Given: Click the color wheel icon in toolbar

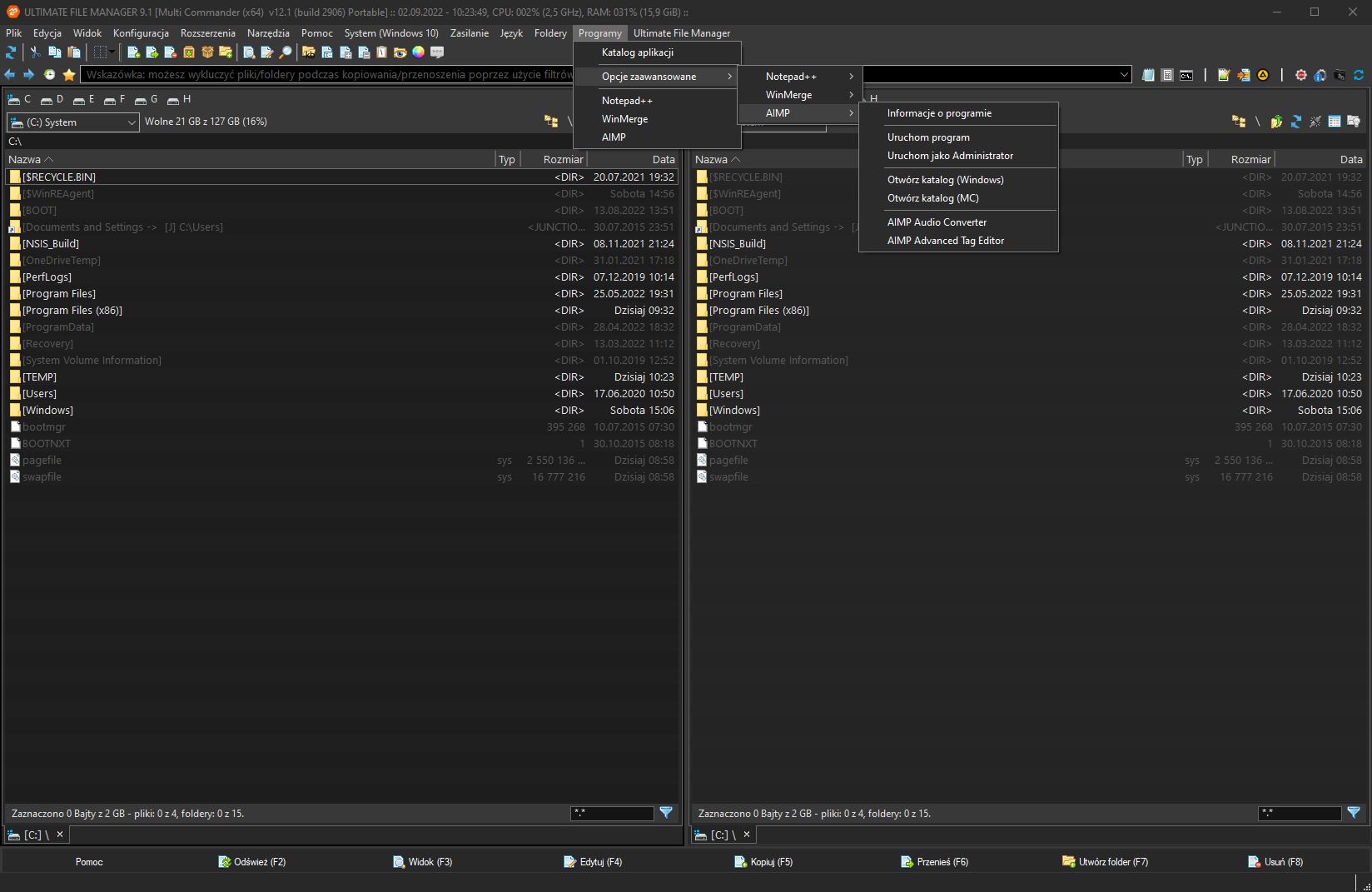Looking at the screenshot, I should [x=419, y=52].
